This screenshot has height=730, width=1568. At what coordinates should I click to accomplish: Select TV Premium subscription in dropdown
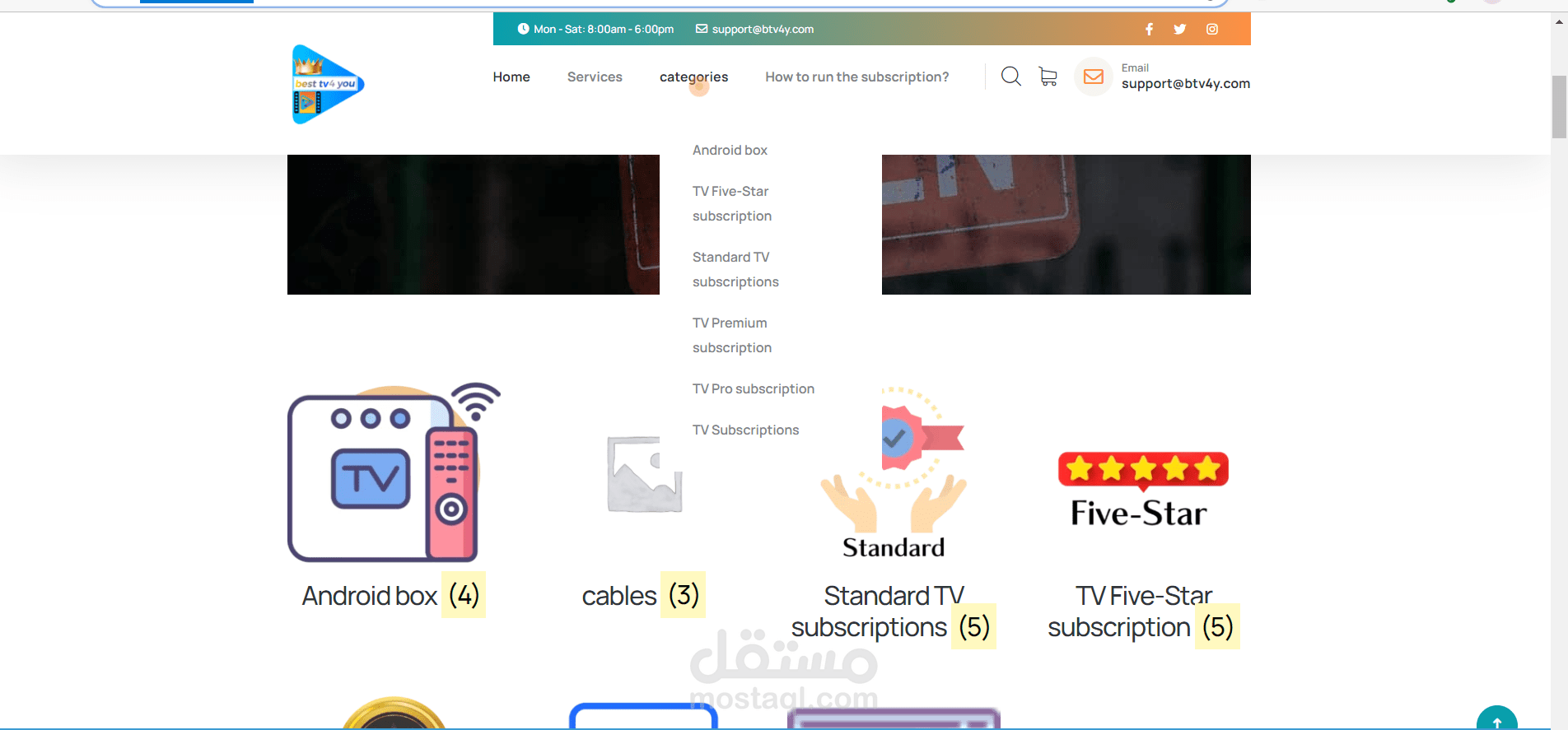coord(732,335)
